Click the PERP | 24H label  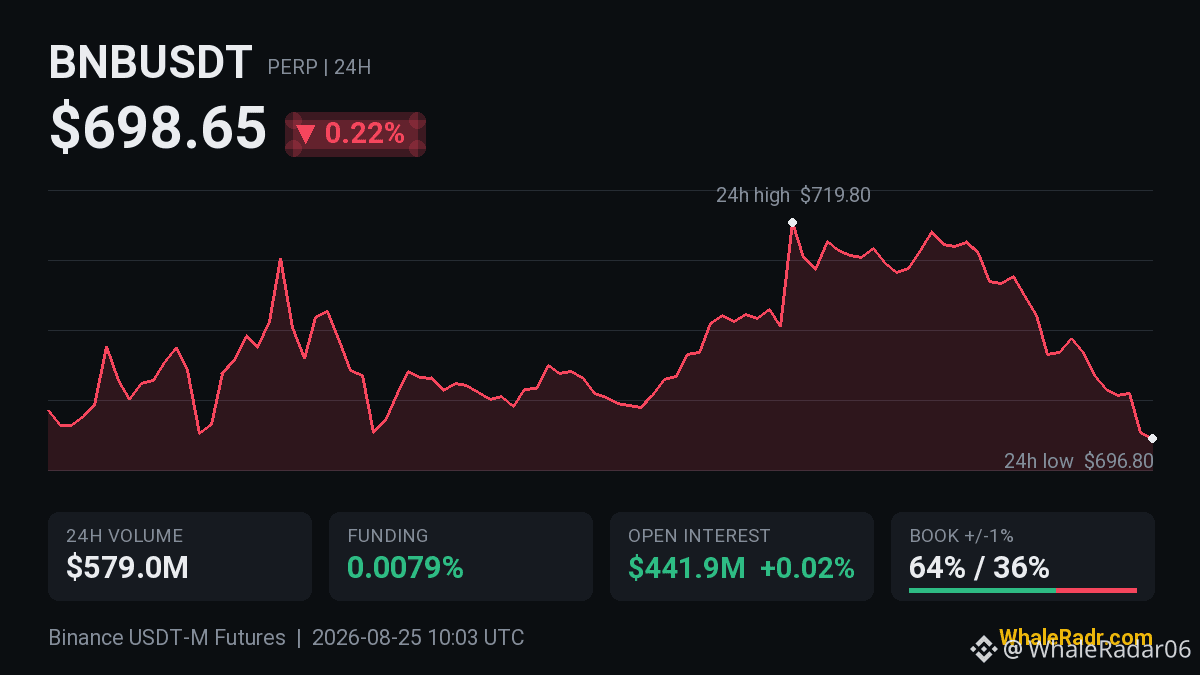pyautogui.click(x=319, y=68)
